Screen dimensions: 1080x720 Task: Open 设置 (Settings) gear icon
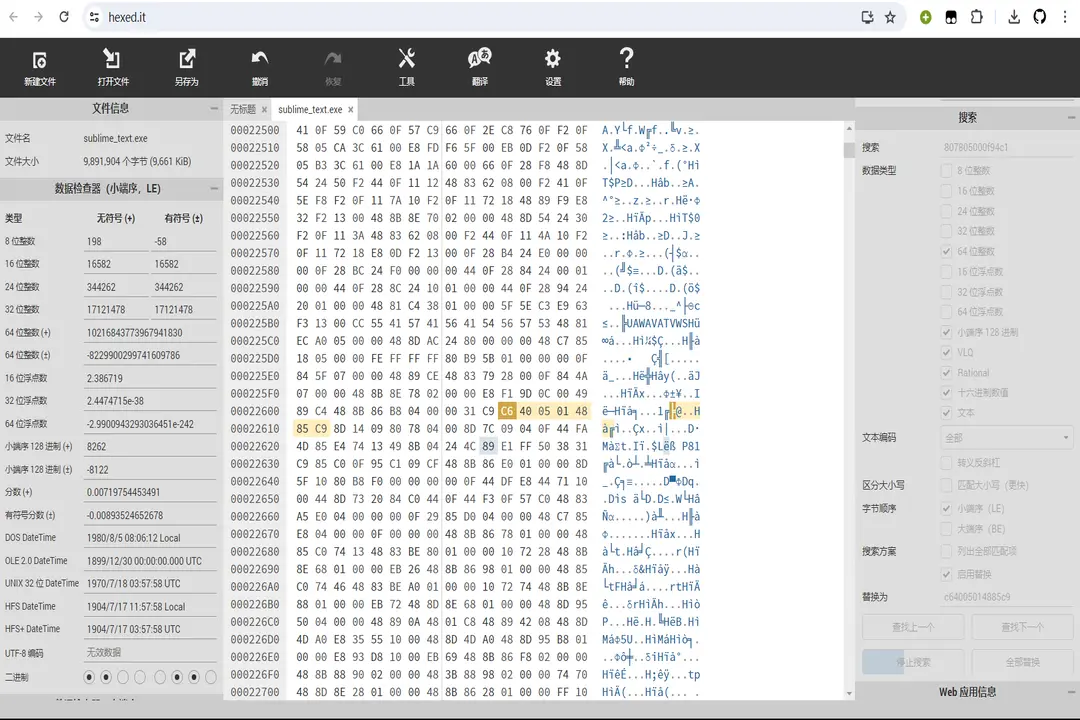pyautogui.click(x=553, y=67)
